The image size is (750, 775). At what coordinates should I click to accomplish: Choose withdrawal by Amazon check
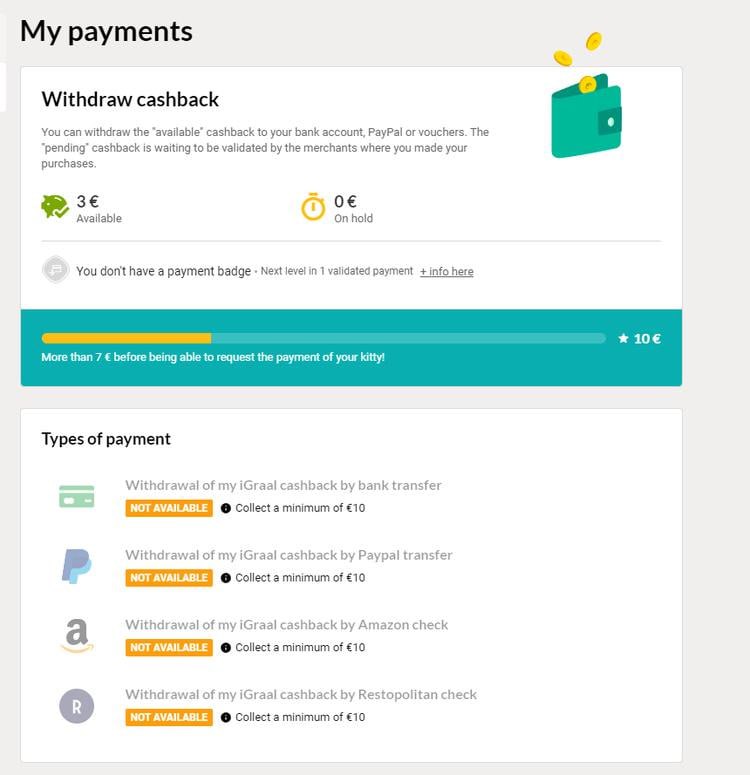click(x=286, y=625)
